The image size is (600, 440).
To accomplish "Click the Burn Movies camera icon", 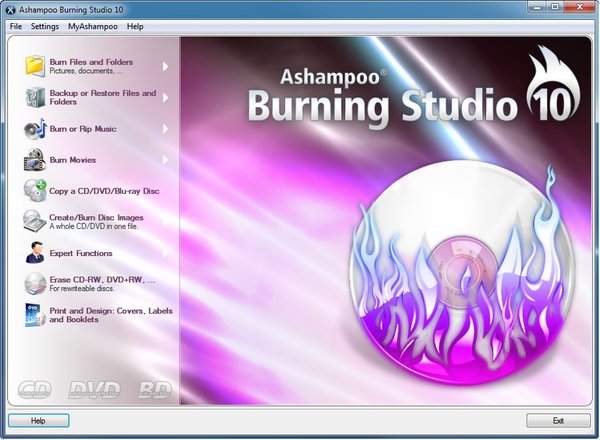I will point(34,159).
